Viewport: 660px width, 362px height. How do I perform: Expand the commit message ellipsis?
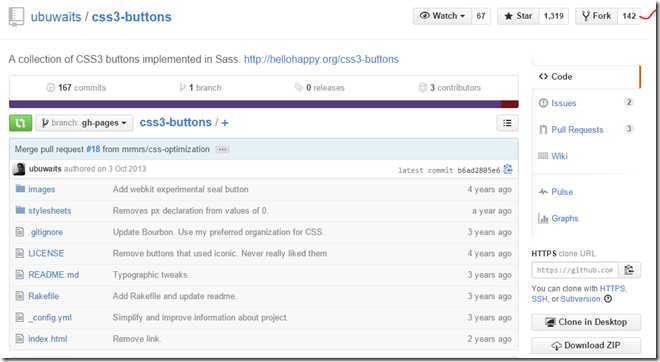pyautogui.click(x=222, y=149)
